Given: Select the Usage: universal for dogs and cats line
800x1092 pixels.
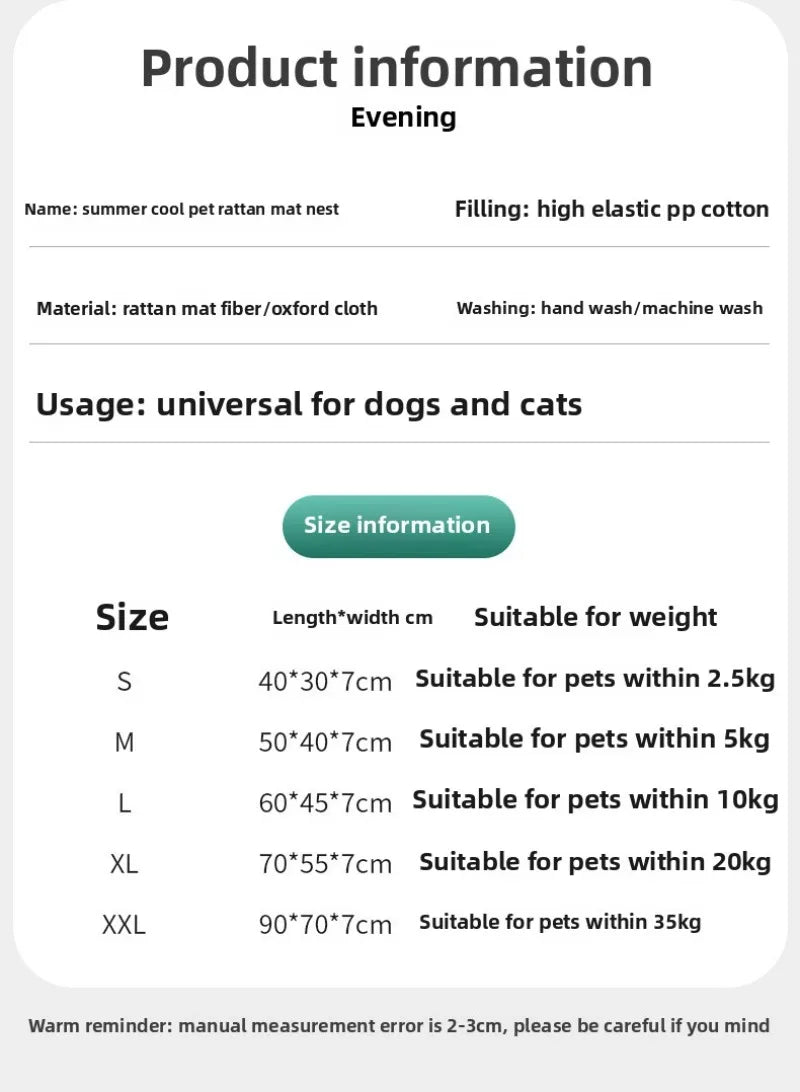Looking at the screenshot, I should click(x=309, y=404).
